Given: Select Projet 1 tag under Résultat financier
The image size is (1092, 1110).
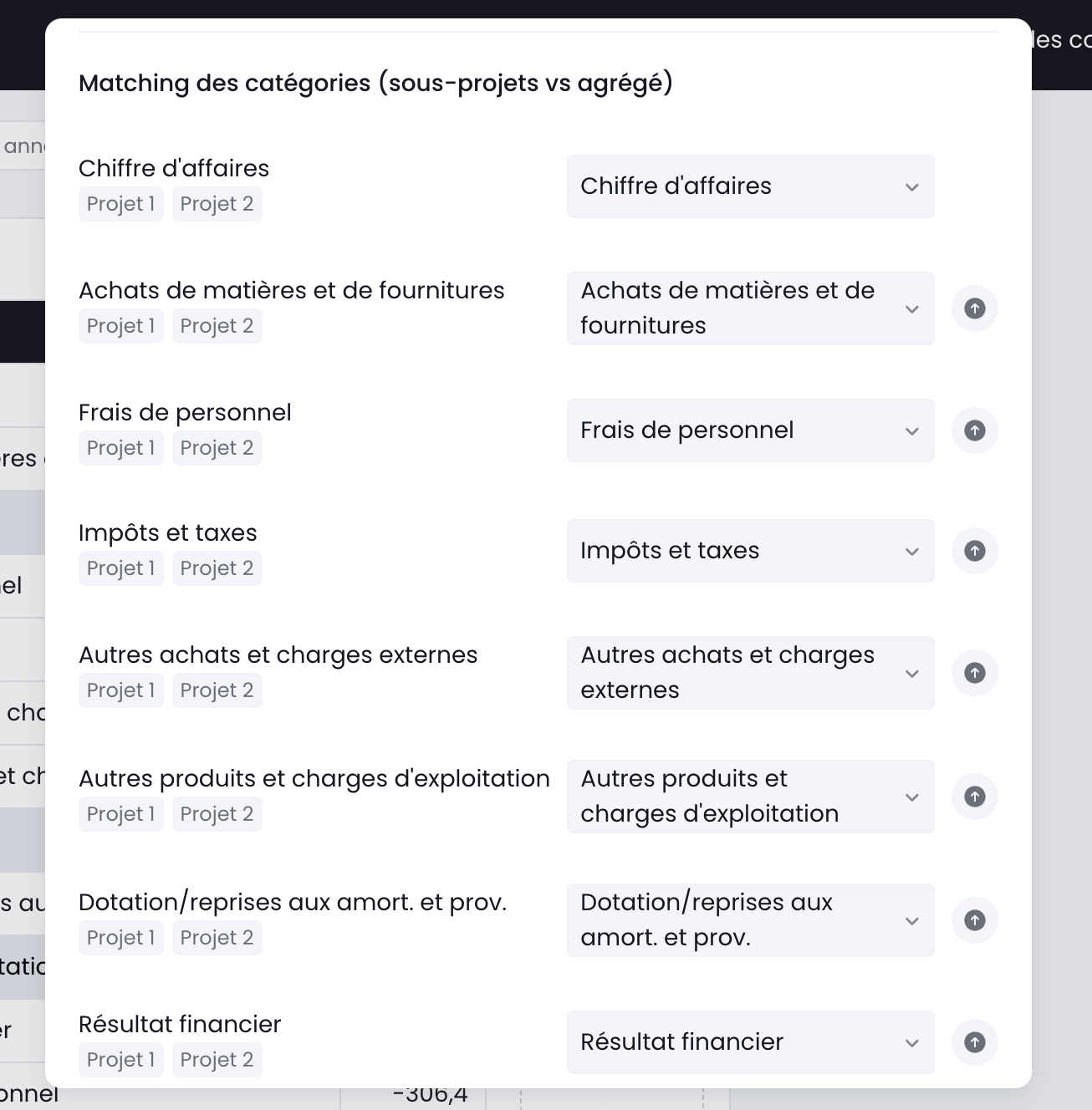Looking at the screenshot, I should tap(121, 1060).
